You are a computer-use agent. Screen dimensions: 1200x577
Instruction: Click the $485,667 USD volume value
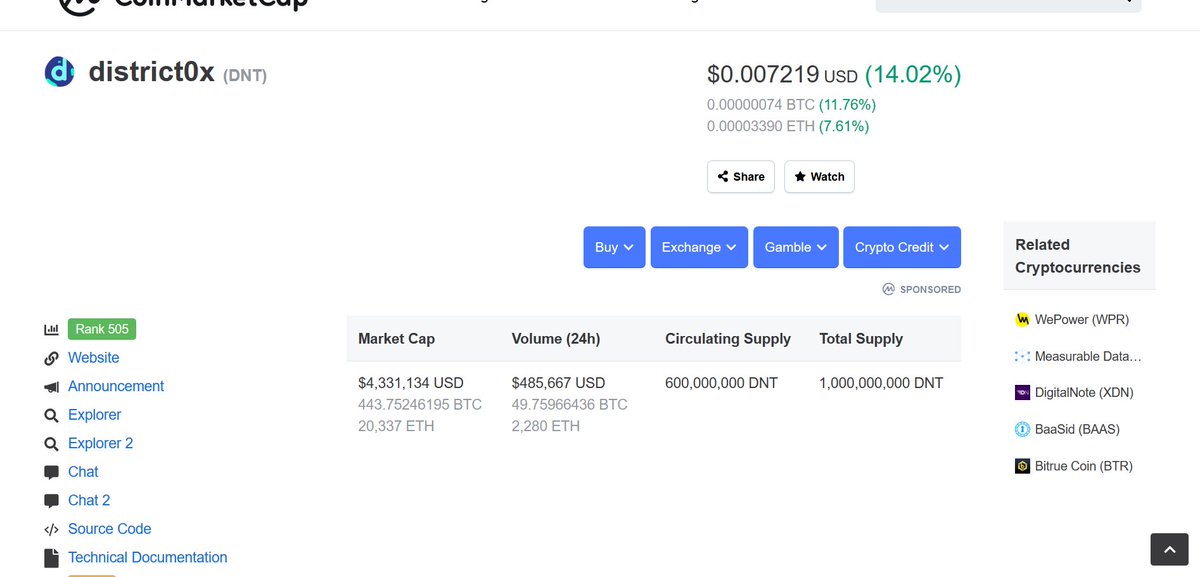tap(558, 383)
